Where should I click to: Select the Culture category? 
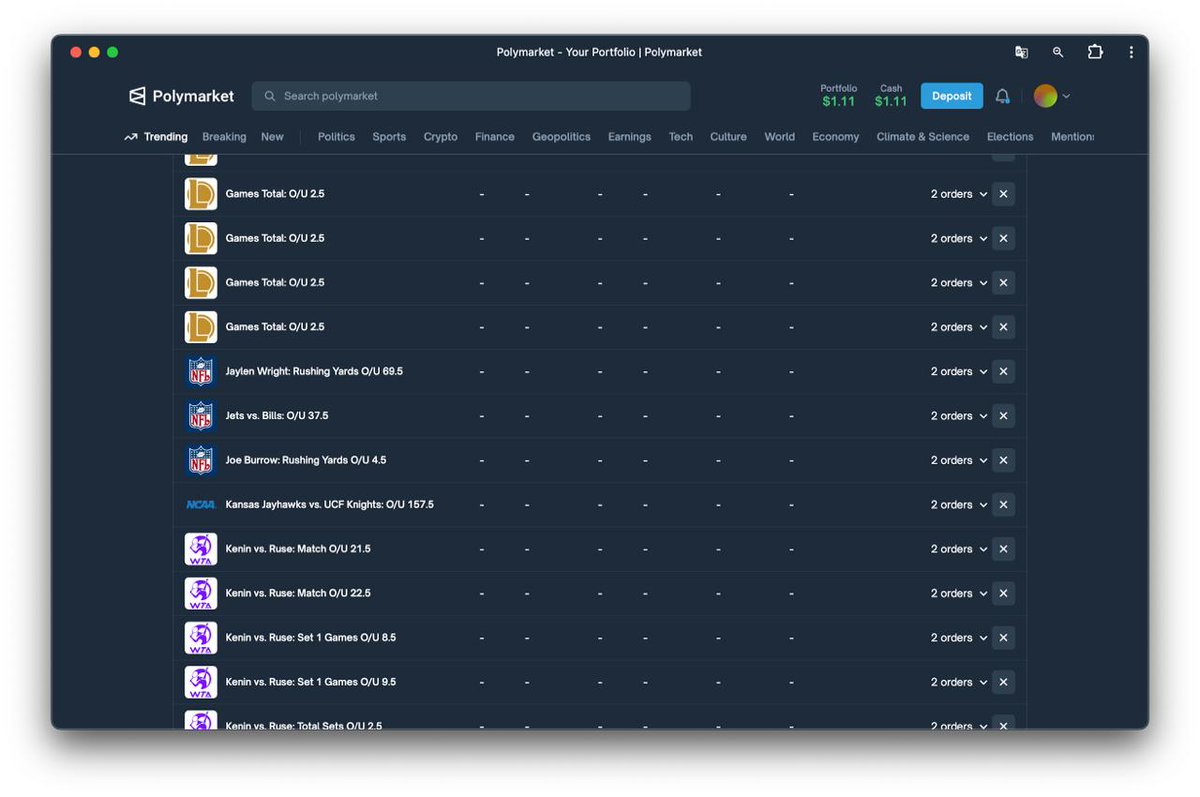point(728,137)
